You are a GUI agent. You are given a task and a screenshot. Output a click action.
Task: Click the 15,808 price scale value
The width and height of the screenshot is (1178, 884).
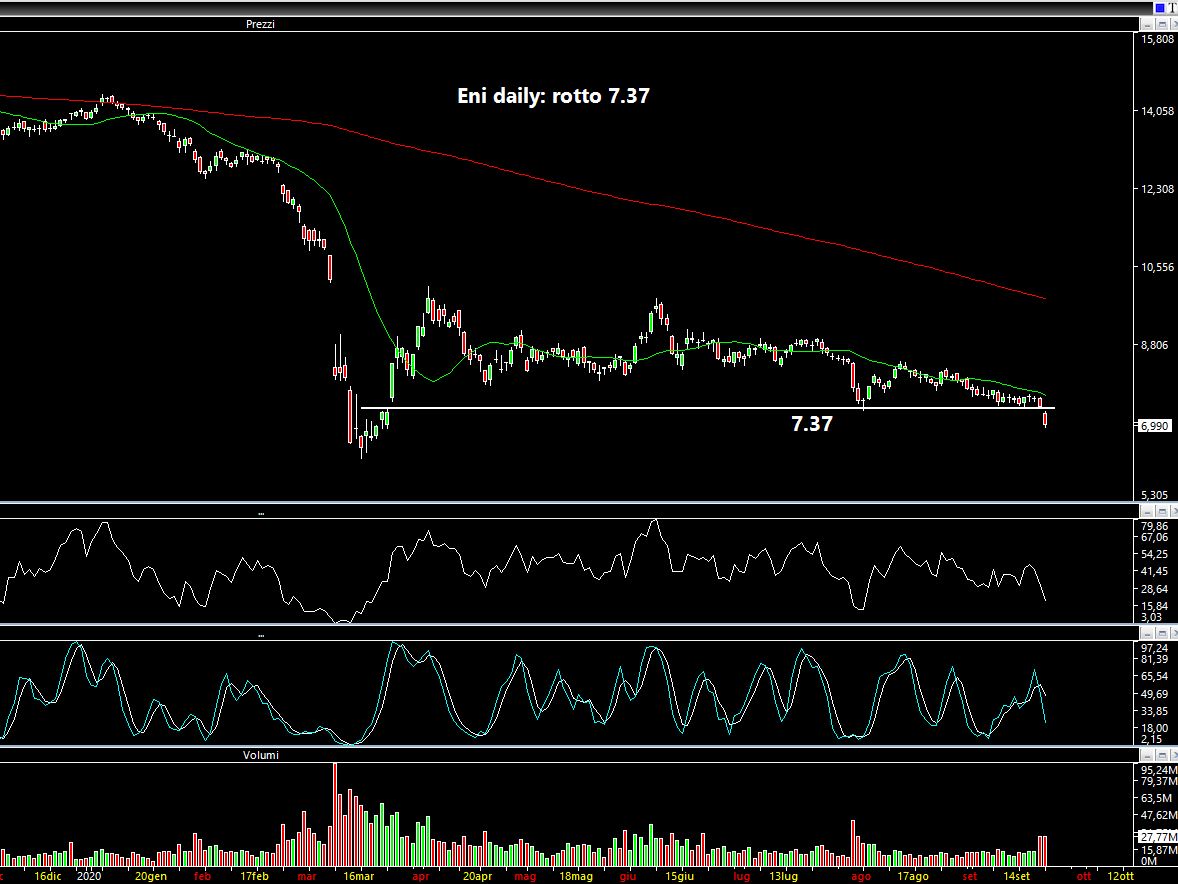point(1157,38)
